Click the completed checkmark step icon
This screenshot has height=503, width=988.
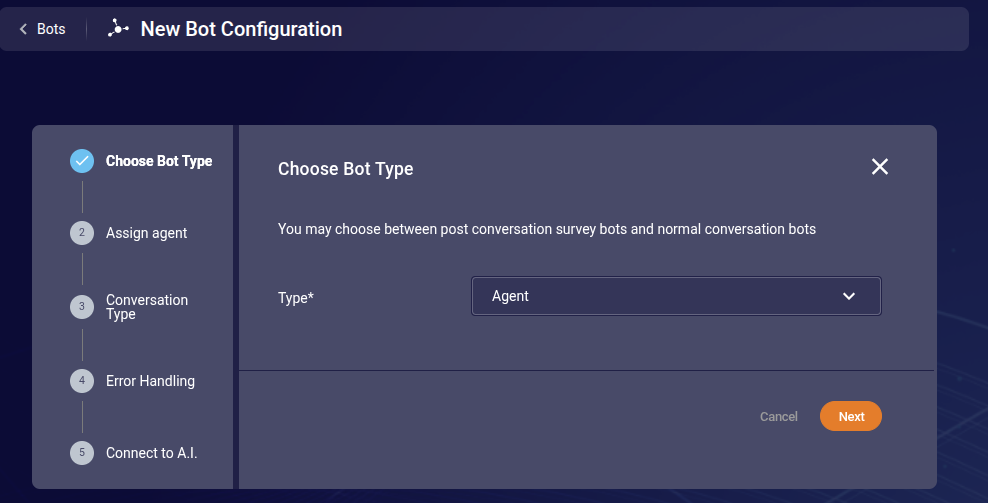click(x=82, y=161)
